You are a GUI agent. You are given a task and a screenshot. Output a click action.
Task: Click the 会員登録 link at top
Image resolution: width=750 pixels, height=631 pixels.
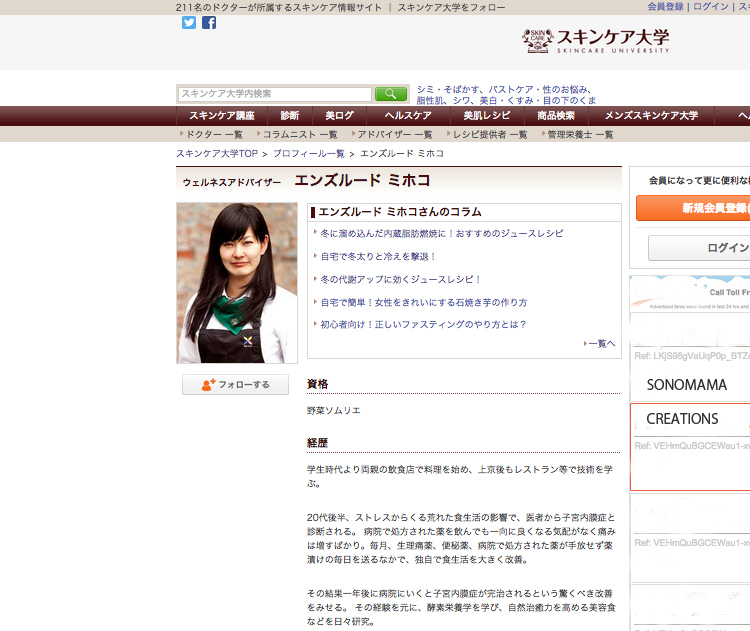665,7
